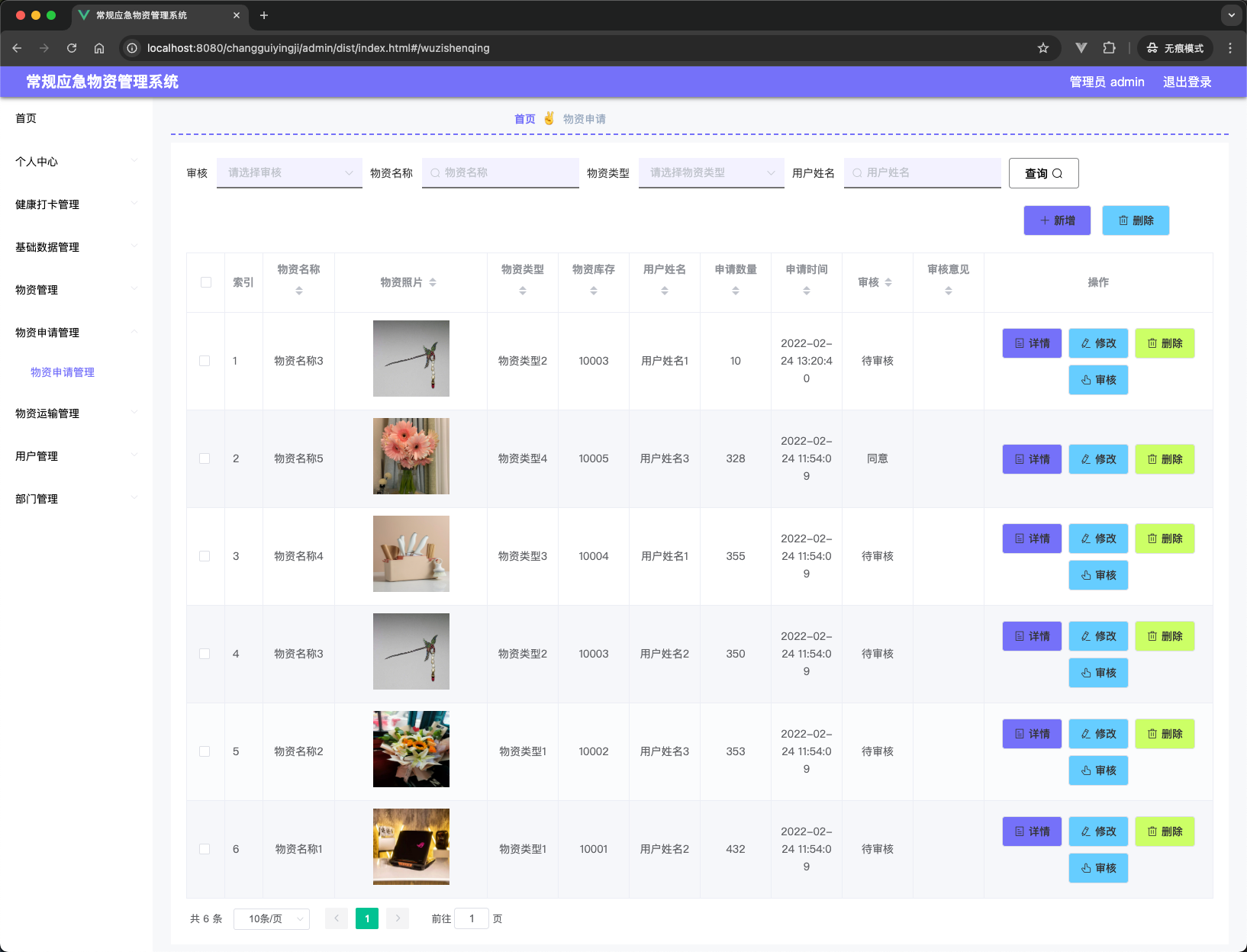
Task: Go to next page arrow in pagination
Action: tap(398, 918)
